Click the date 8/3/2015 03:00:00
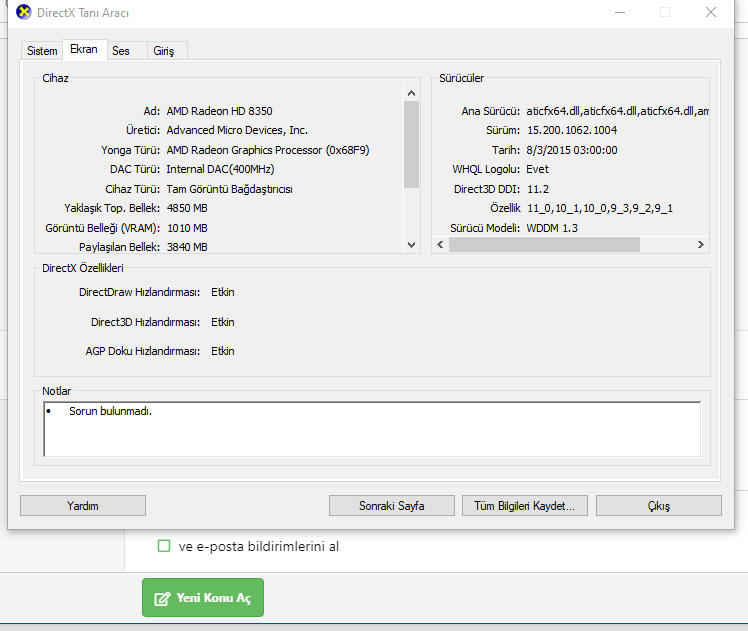 (x=572, y=150)
